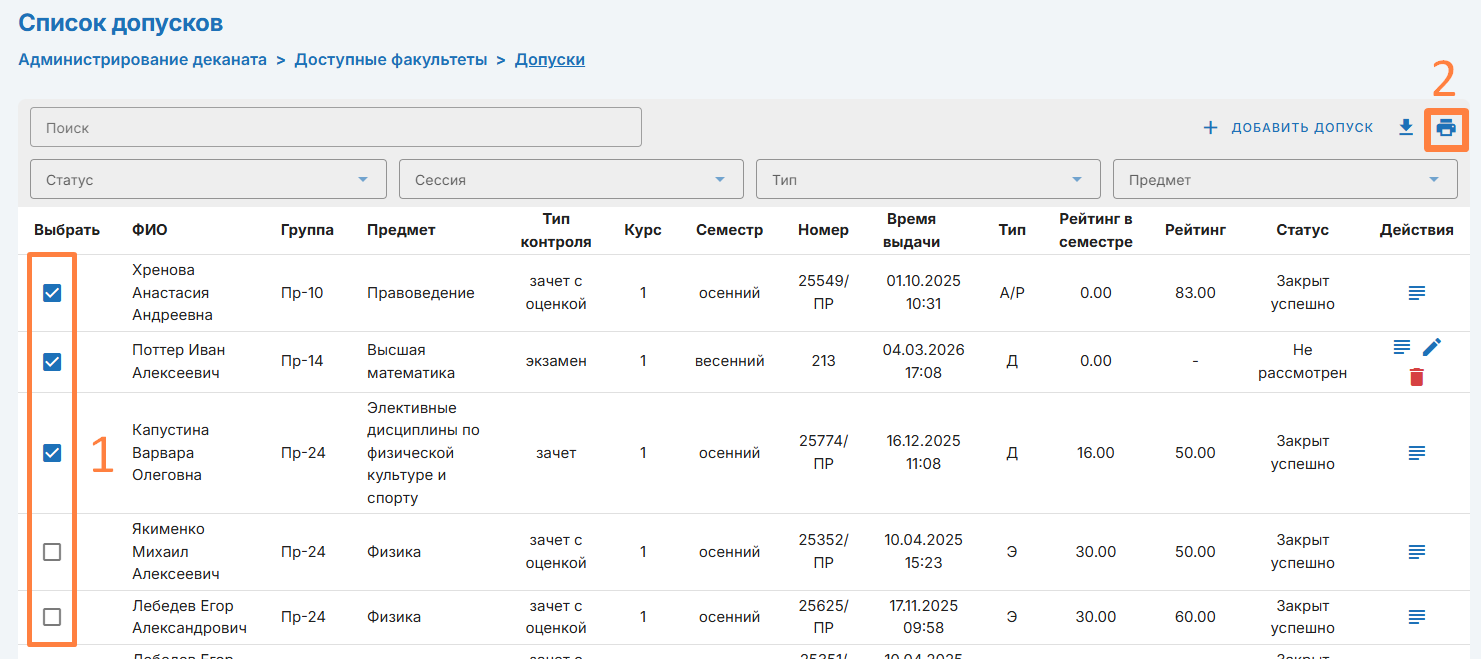Uncheck the checkbox for Хренова Анастасия Андреевна
This screenshot has width=1481, height=659.
click(x=52, y=293)
